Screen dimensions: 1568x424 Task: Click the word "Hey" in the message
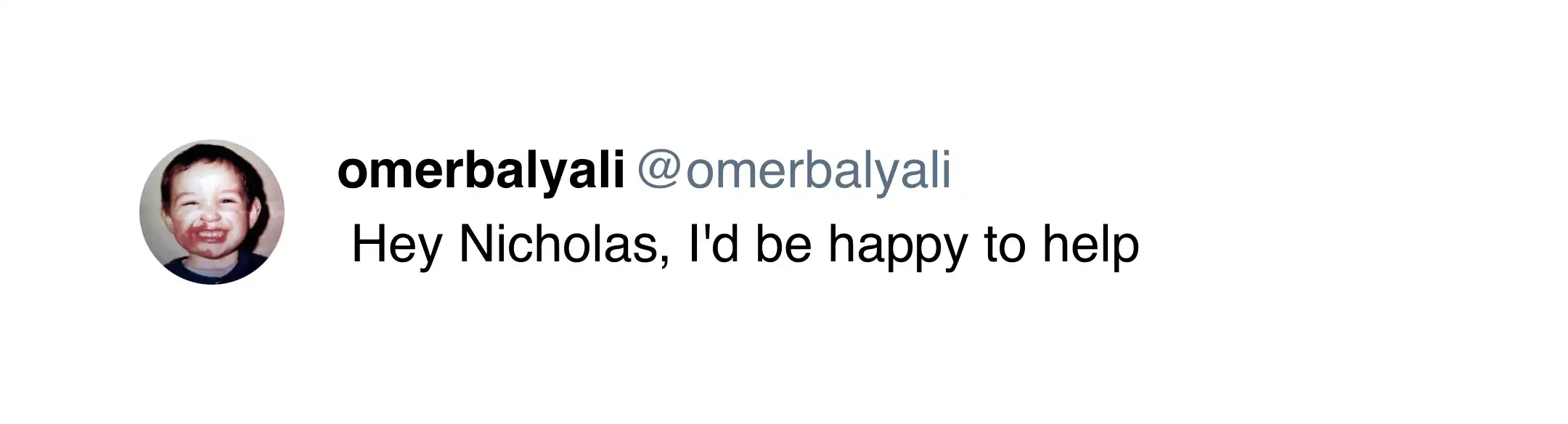396,245
